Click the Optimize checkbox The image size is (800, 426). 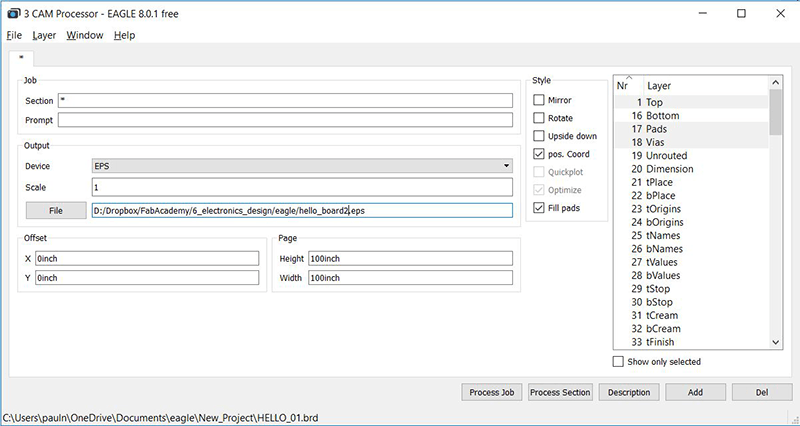539,190
